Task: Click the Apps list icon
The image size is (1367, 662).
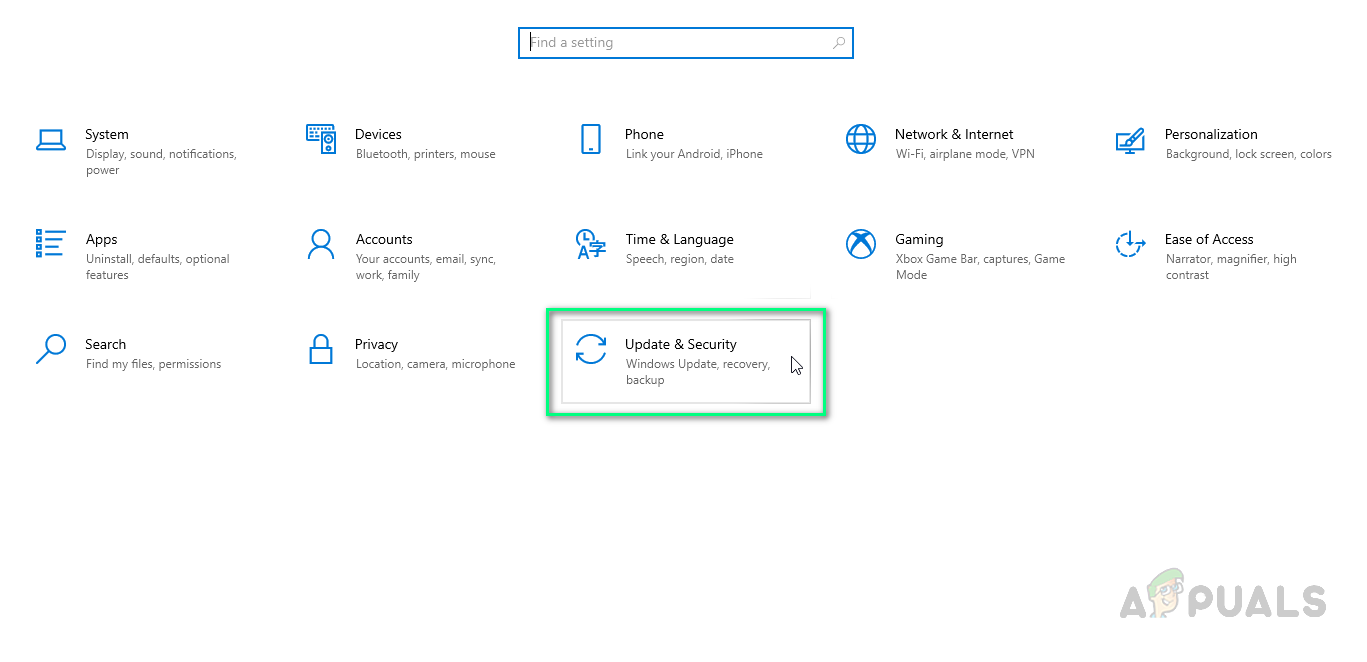Action: click(x=51, y=244)
